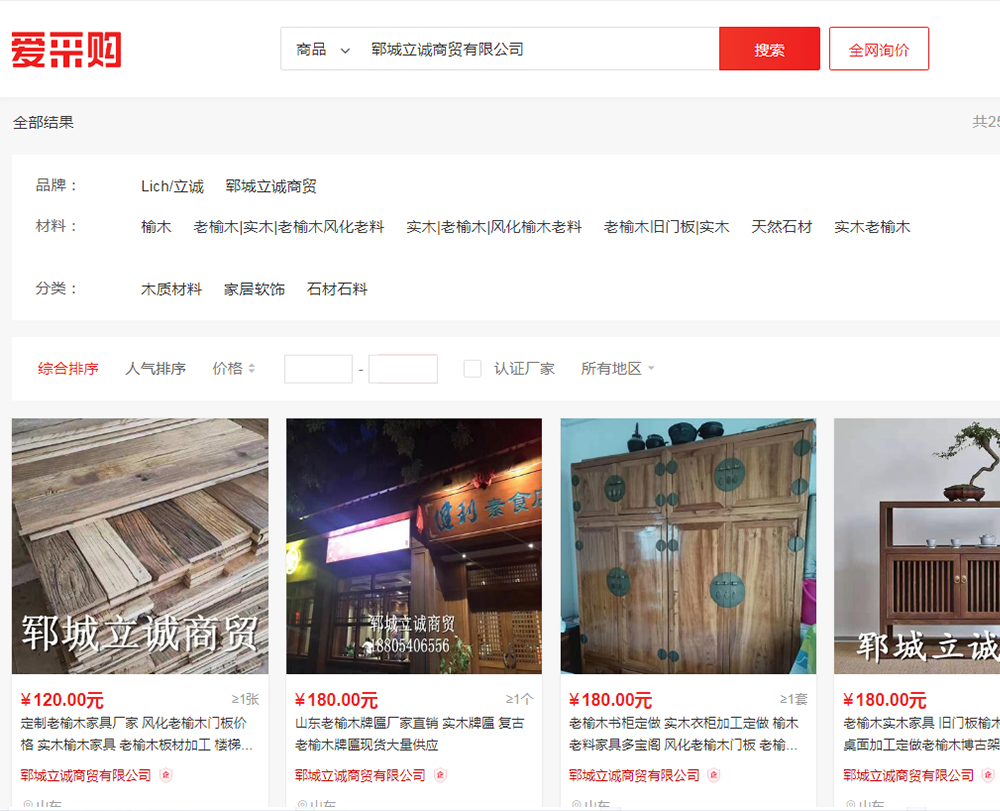
Task: Select material 实木|老榆木|风化榆木老料
Action: pos(494,226)
